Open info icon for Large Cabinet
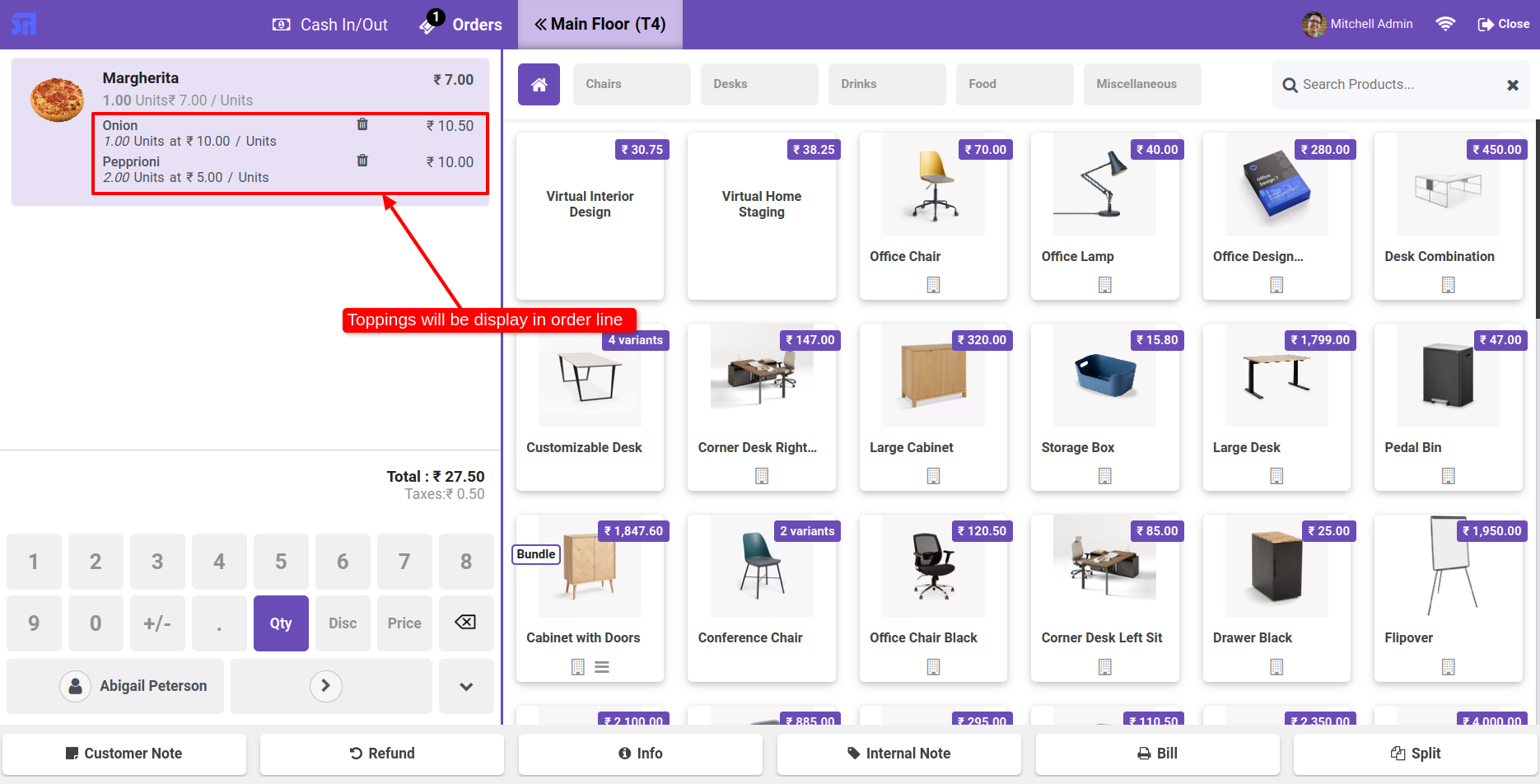The image size is (1540, 784). (x=933, y=476)
